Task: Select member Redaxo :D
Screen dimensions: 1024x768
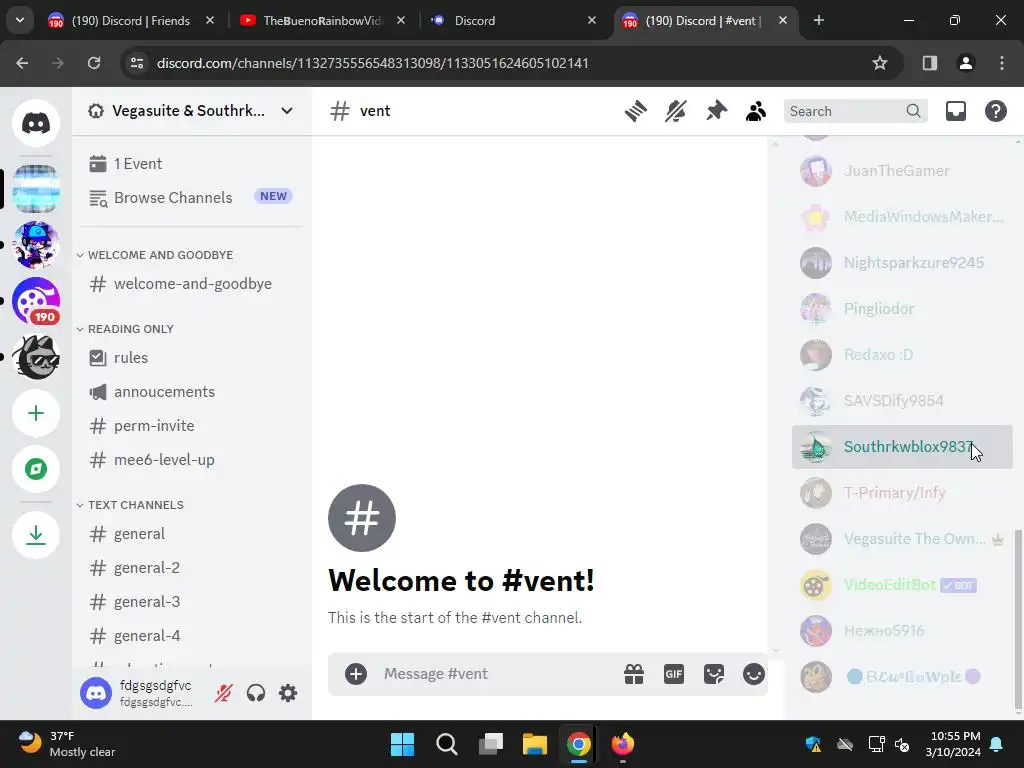Action: [x=902, y=355]
